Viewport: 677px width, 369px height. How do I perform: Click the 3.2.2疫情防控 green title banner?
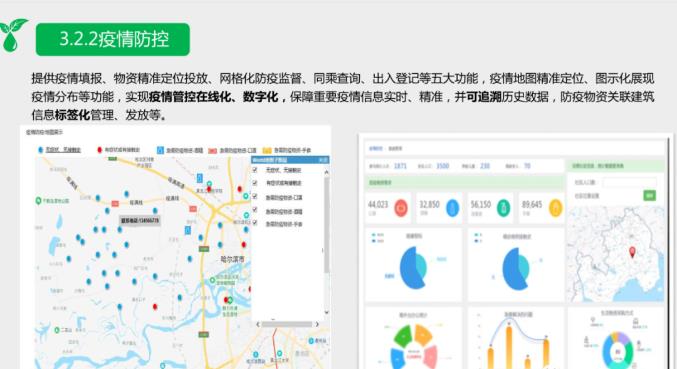point(113,39)
